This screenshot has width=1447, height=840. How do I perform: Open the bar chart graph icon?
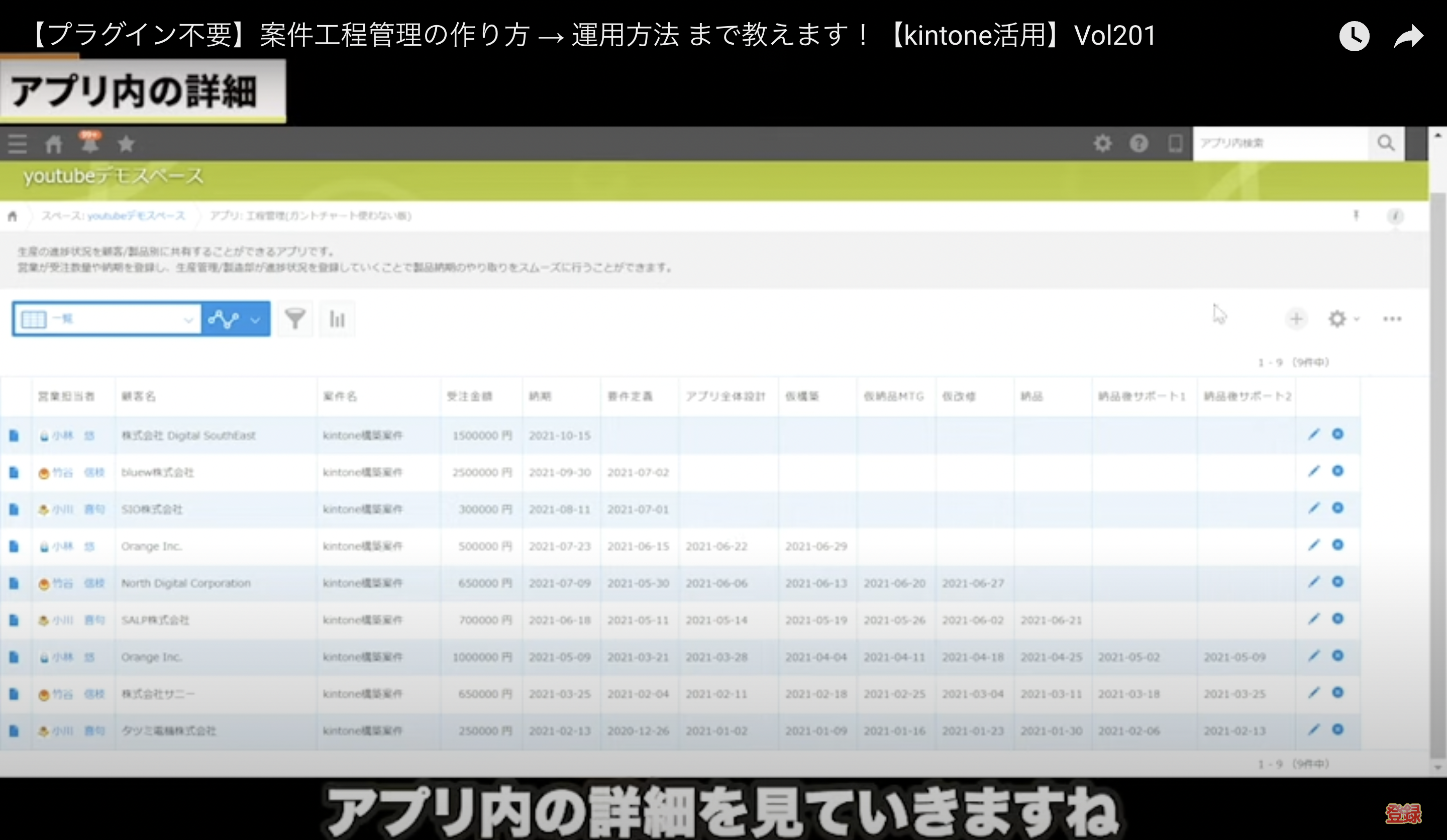click(x=337, y=319)
